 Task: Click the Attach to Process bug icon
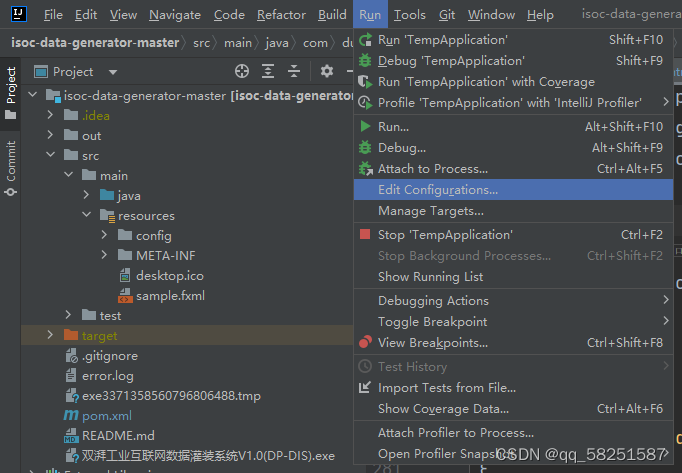[x=365, y=168]
